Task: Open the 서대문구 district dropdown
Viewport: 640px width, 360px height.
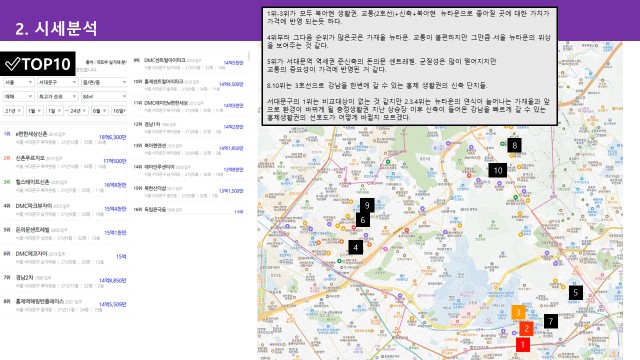Action: (x=57, y=82)
